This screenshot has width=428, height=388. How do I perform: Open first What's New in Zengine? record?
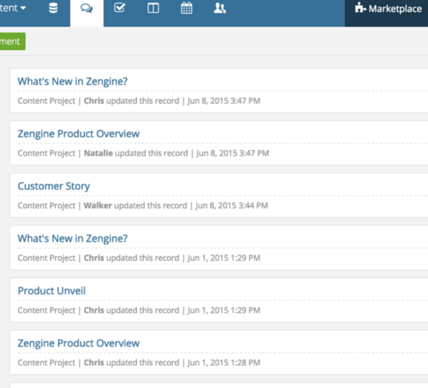point(72,81)
